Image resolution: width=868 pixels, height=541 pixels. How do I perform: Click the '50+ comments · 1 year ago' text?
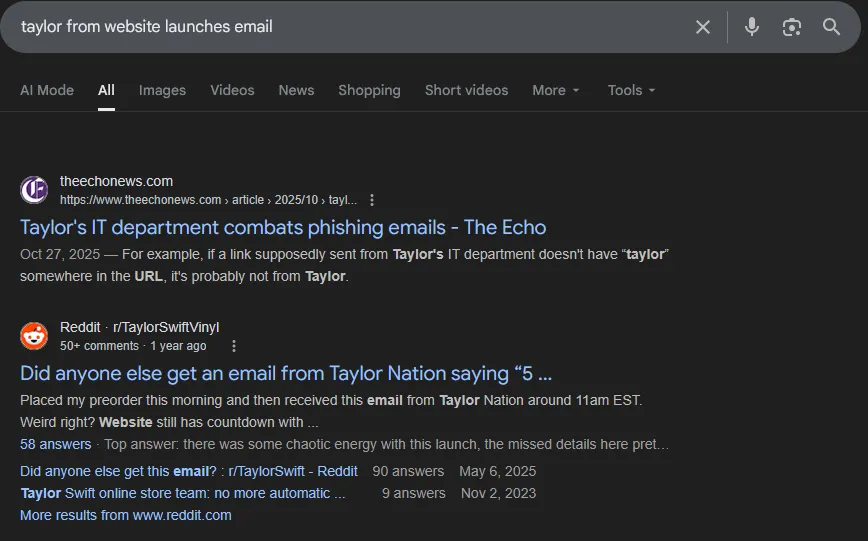tap(133, 346)
